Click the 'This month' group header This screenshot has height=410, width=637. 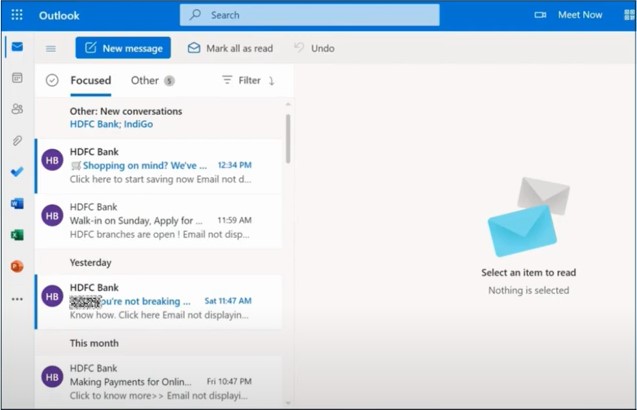pyautogui.click(x=94, y=343)
